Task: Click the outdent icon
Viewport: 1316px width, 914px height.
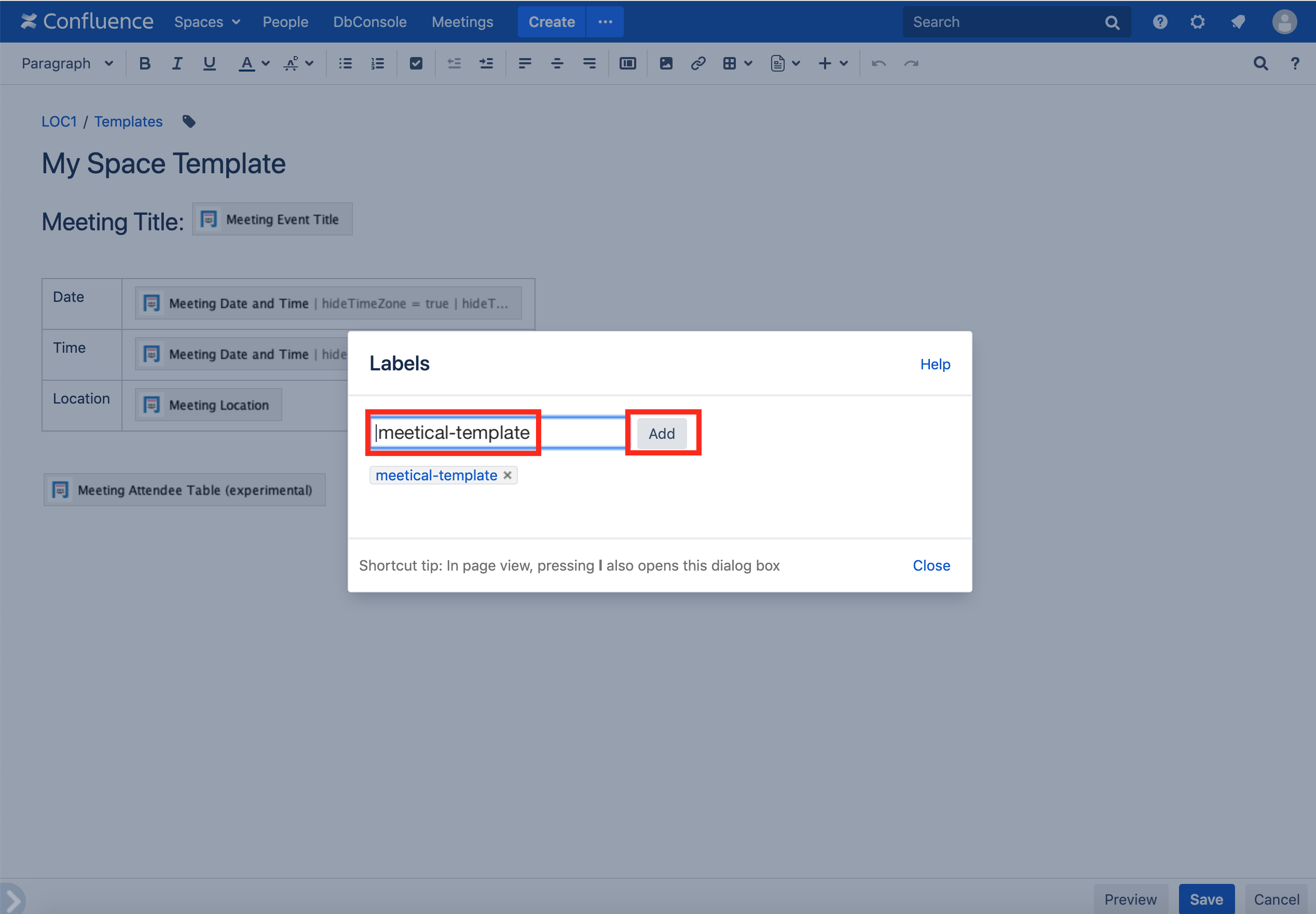Action: click(x=455, y=64)
